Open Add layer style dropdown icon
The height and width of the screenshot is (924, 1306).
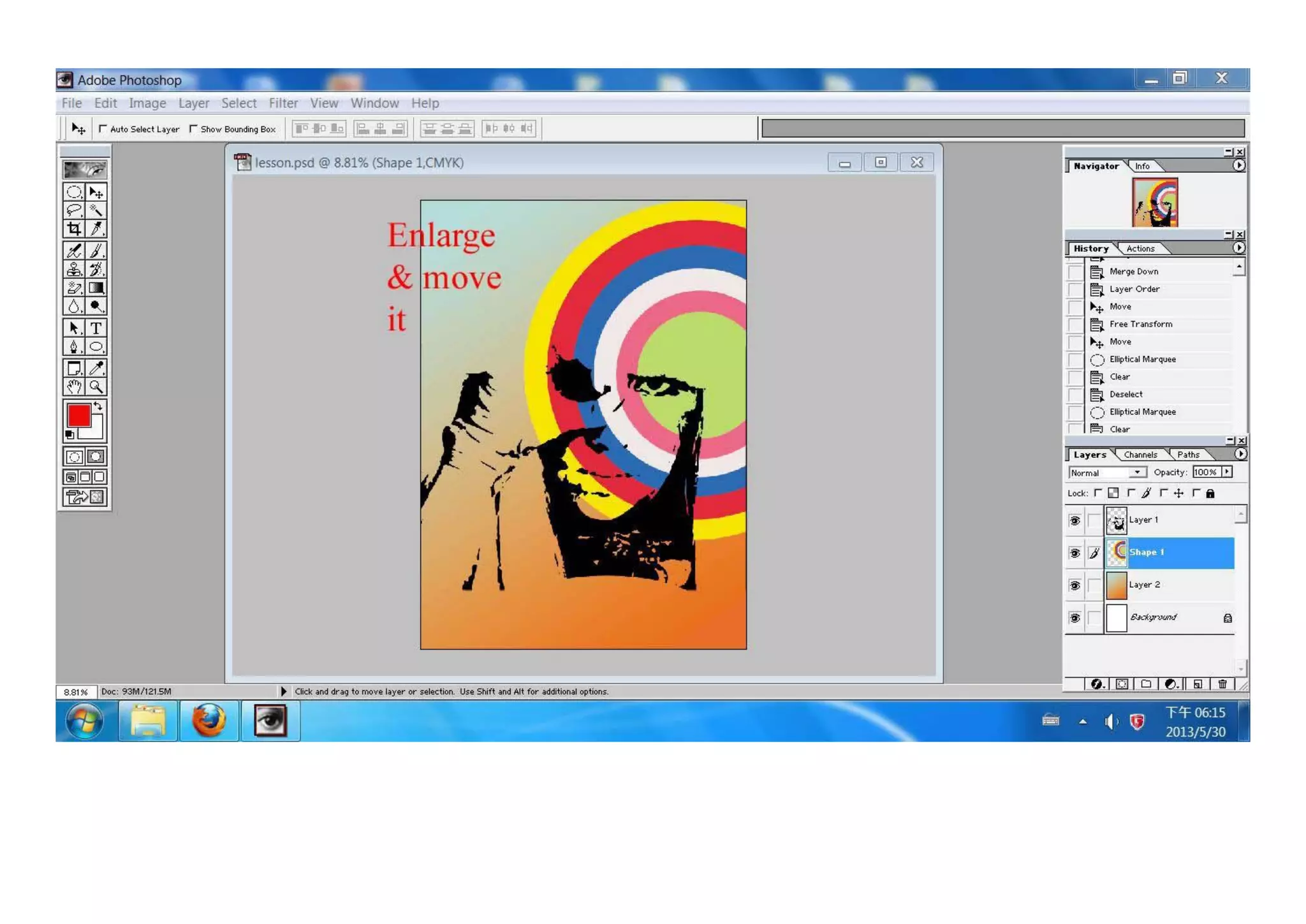point(1097,684)
